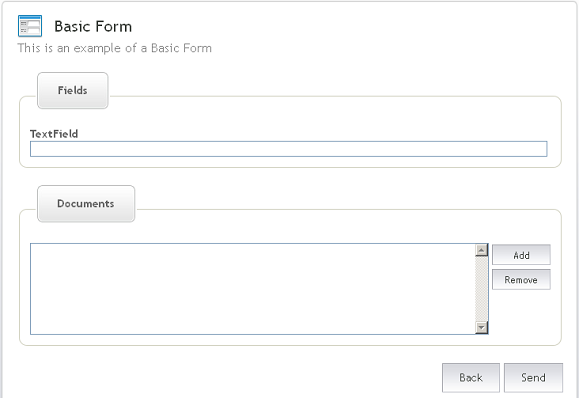Click the top row of documents list
Screen dimensions: 579x398
point(253,249)
